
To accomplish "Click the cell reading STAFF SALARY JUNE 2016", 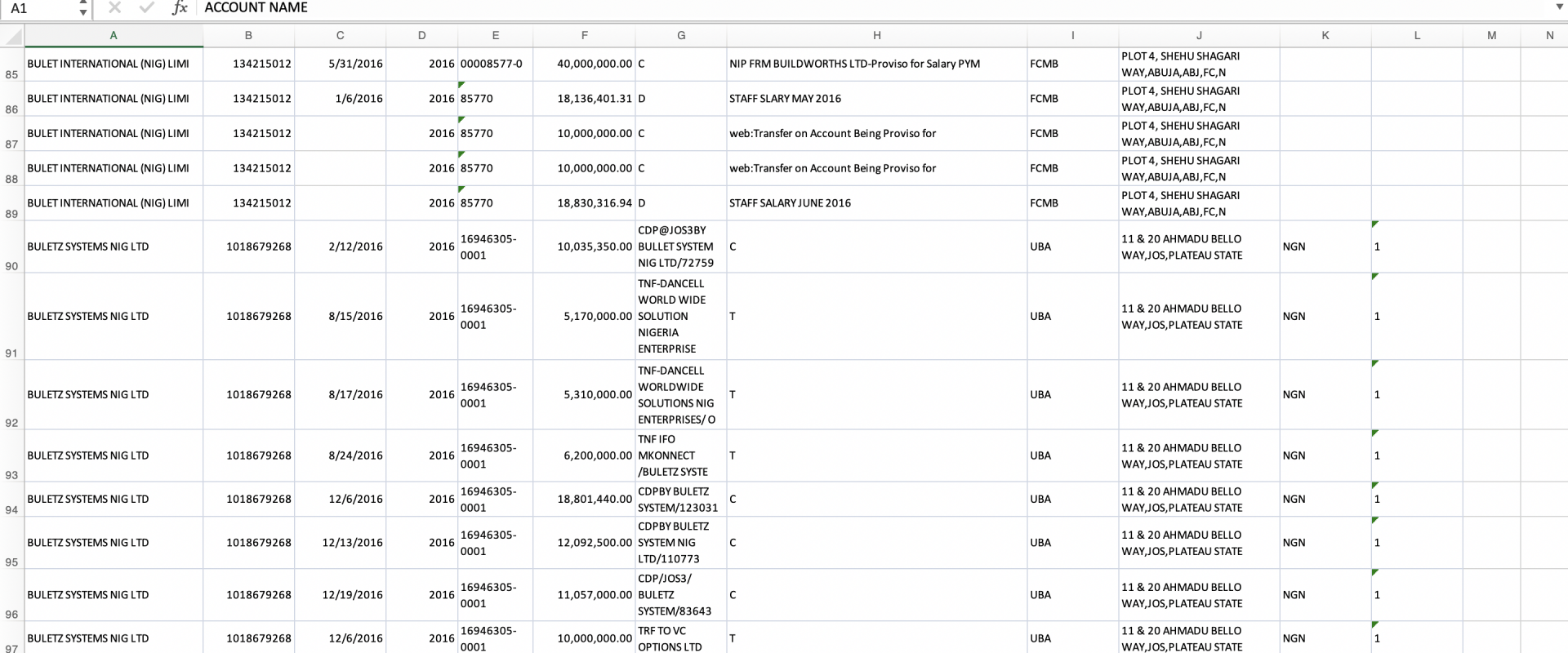I will [x=876, y=203].
